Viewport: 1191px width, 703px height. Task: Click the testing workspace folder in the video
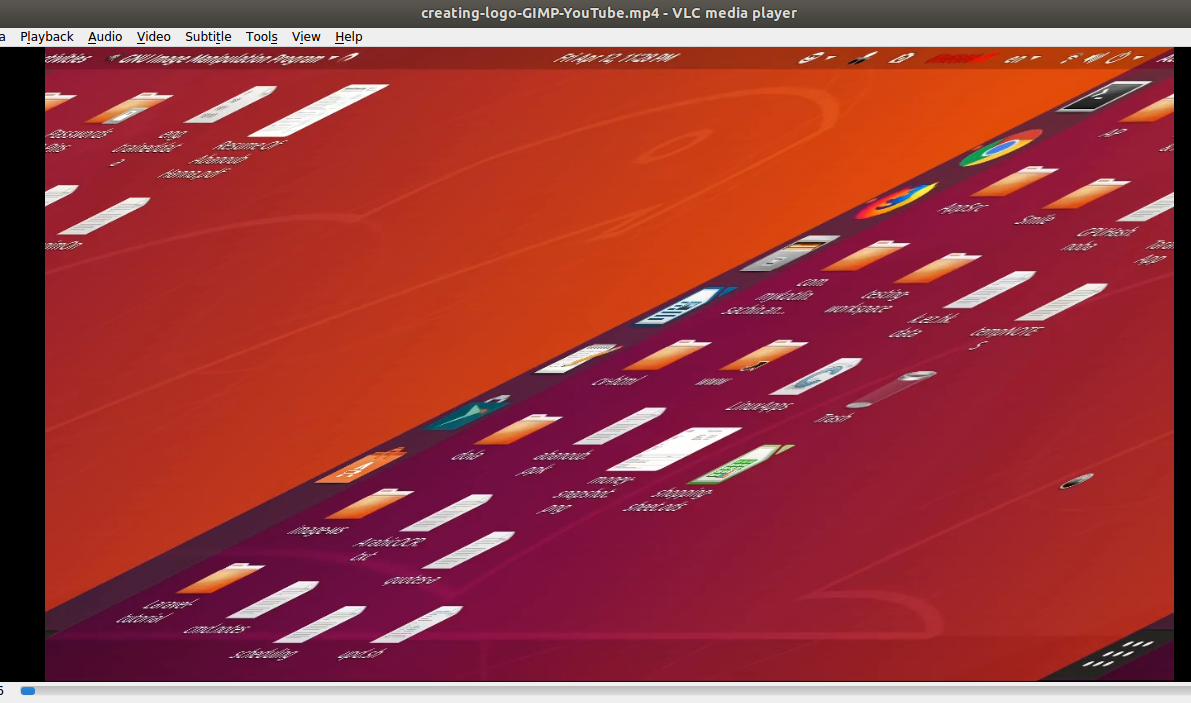pyautogui.click(x=939, y=269)
